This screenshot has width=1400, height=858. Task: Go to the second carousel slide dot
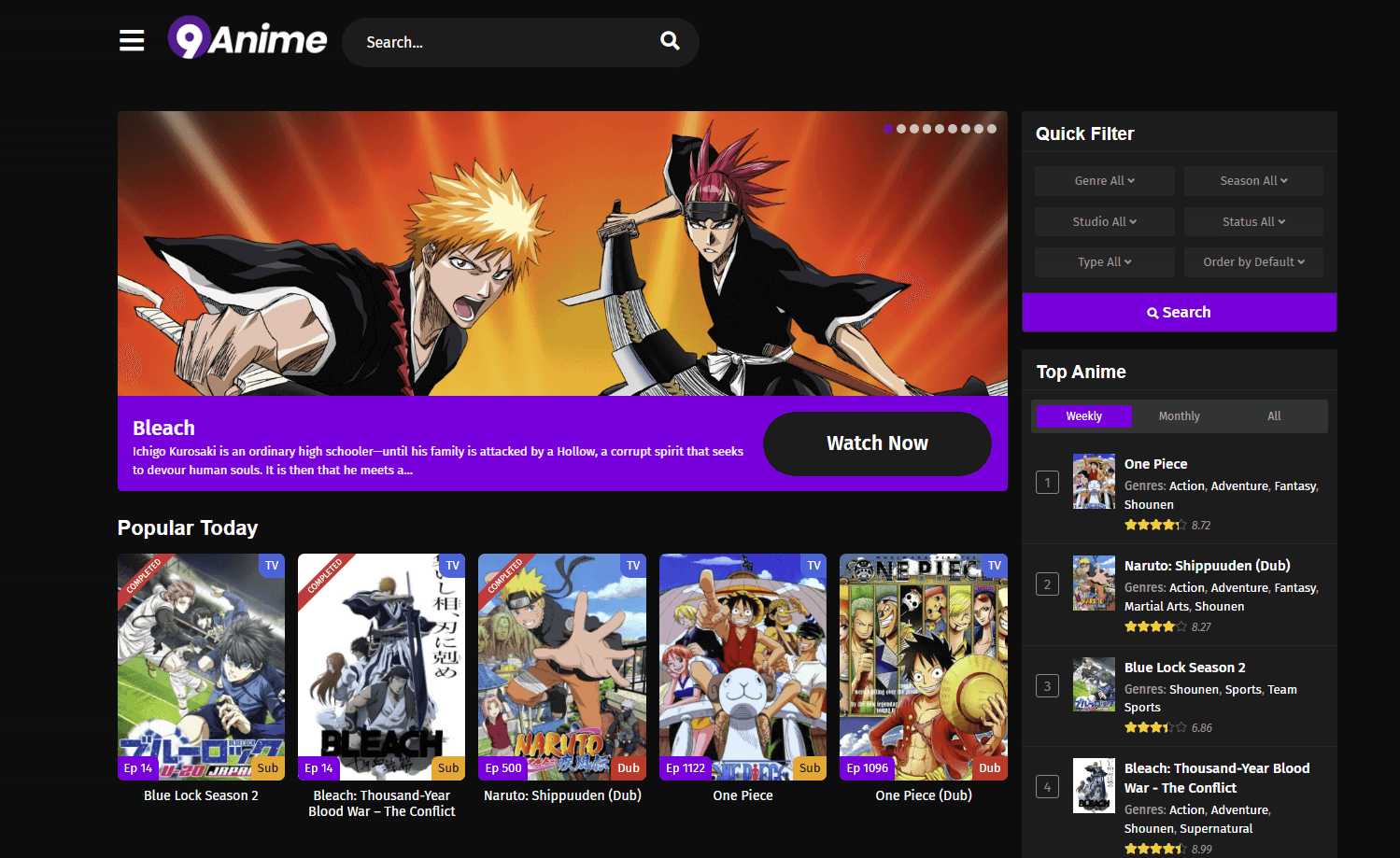901,129
